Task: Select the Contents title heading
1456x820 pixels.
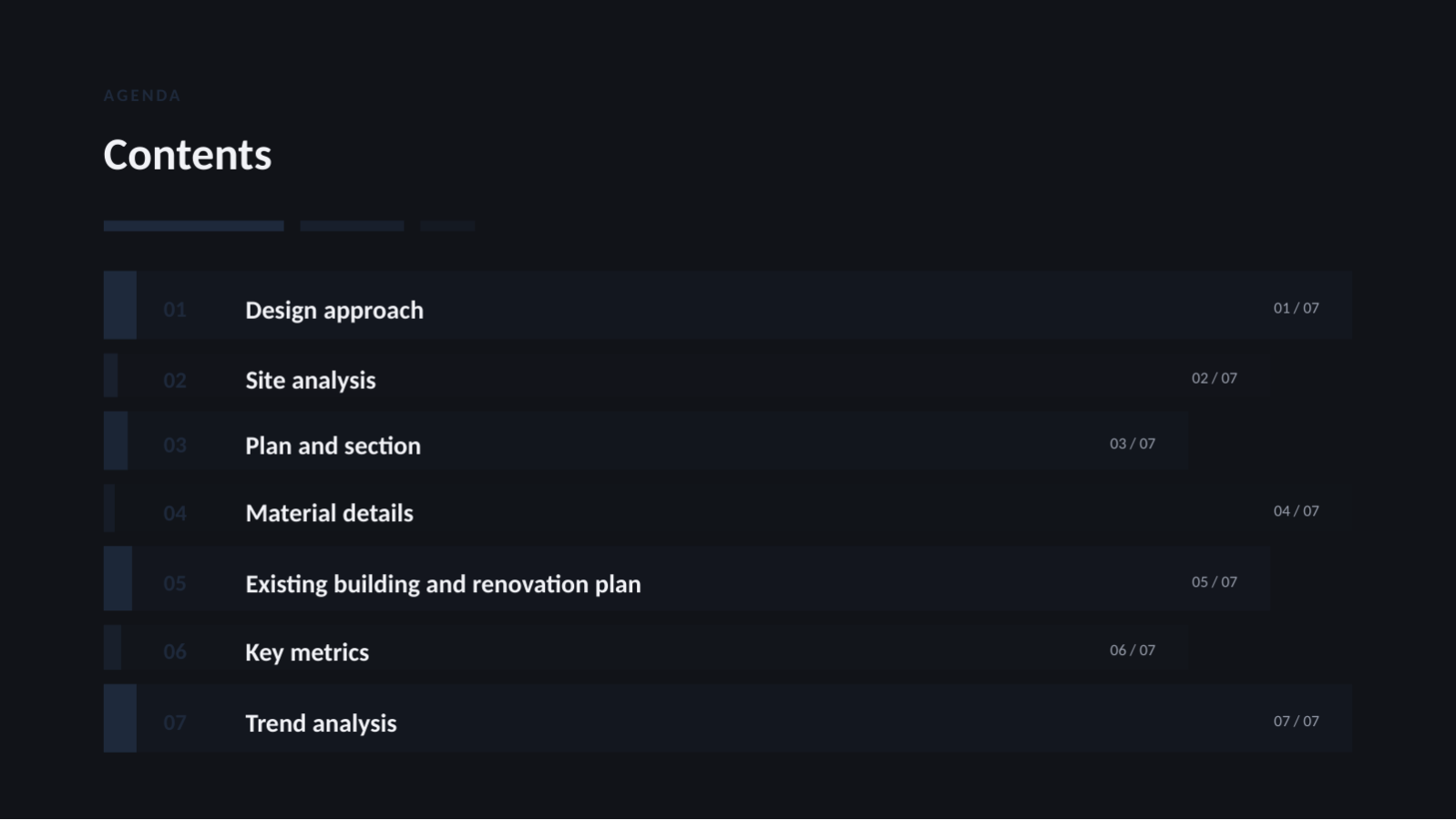Action: click(188, 155)
